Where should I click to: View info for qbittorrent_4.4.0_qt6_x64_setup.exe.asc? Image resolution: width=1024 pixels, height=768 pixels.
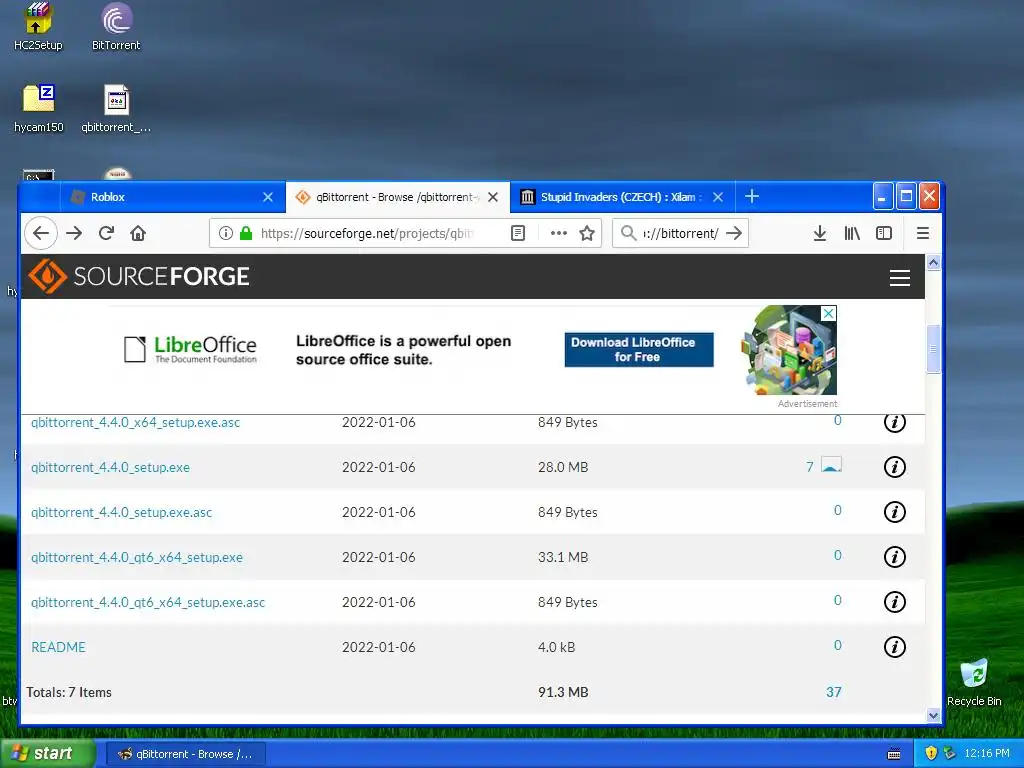point(895,602)
